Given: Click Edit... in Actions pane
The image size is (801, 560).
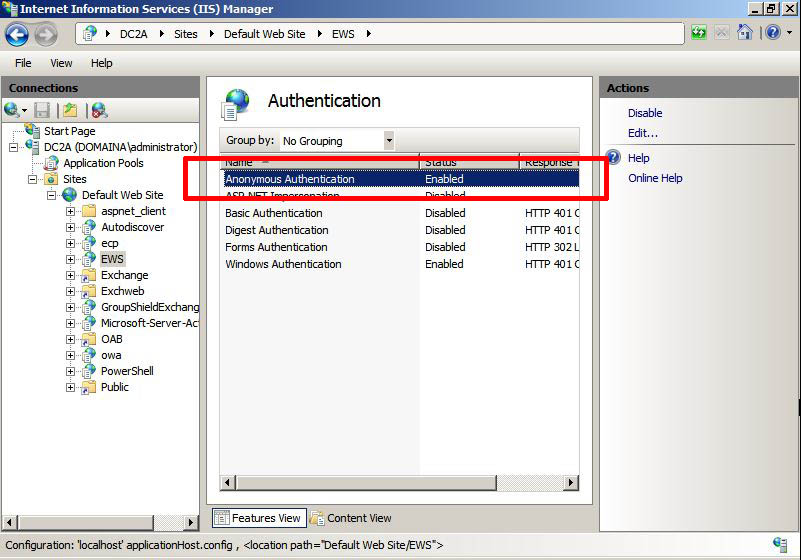Looking at the screenshot, I should [643, 133].
